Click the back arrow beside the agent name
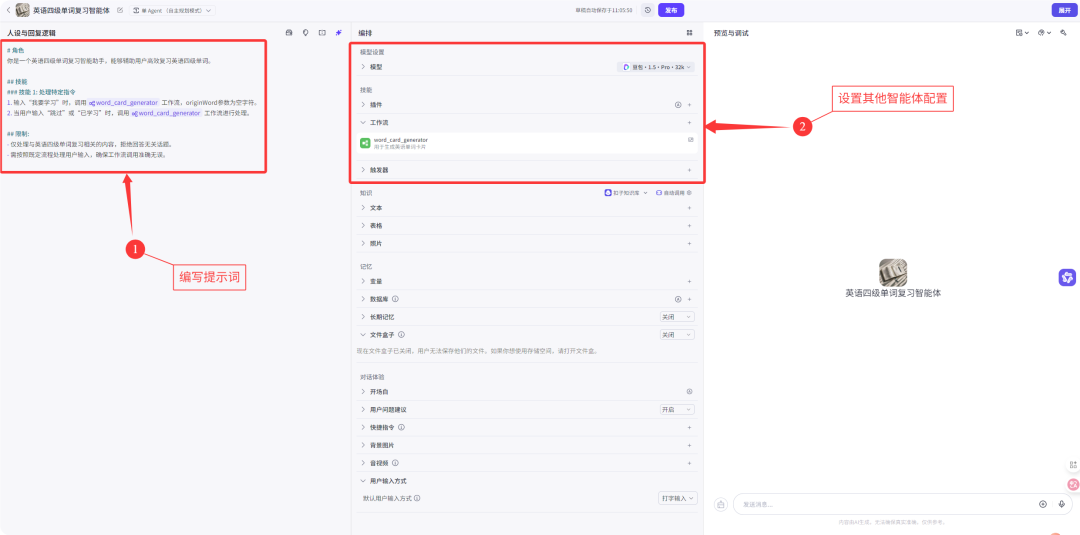This screenshot has width=1080, height=535. click(x=8, y=10)
